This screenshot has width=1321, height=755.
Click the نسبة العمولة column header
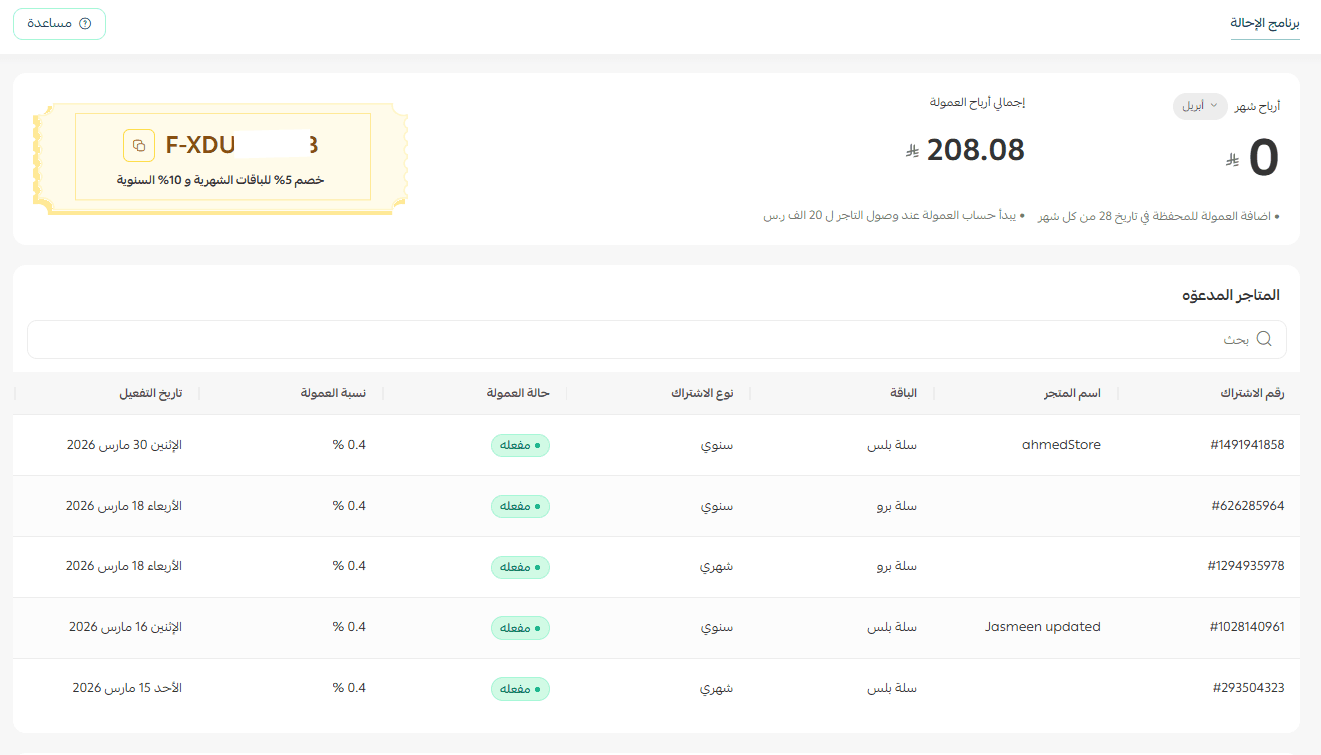(333, 393)
